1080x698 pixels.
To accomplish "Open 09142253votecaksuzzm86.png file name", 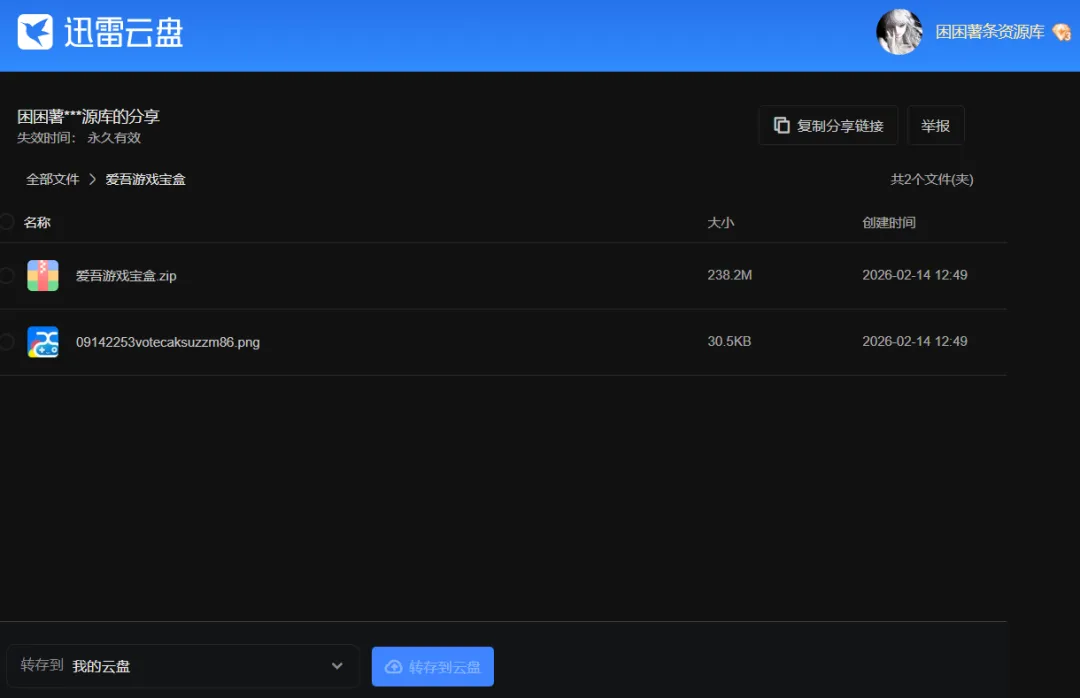I will tap(168, 342).
